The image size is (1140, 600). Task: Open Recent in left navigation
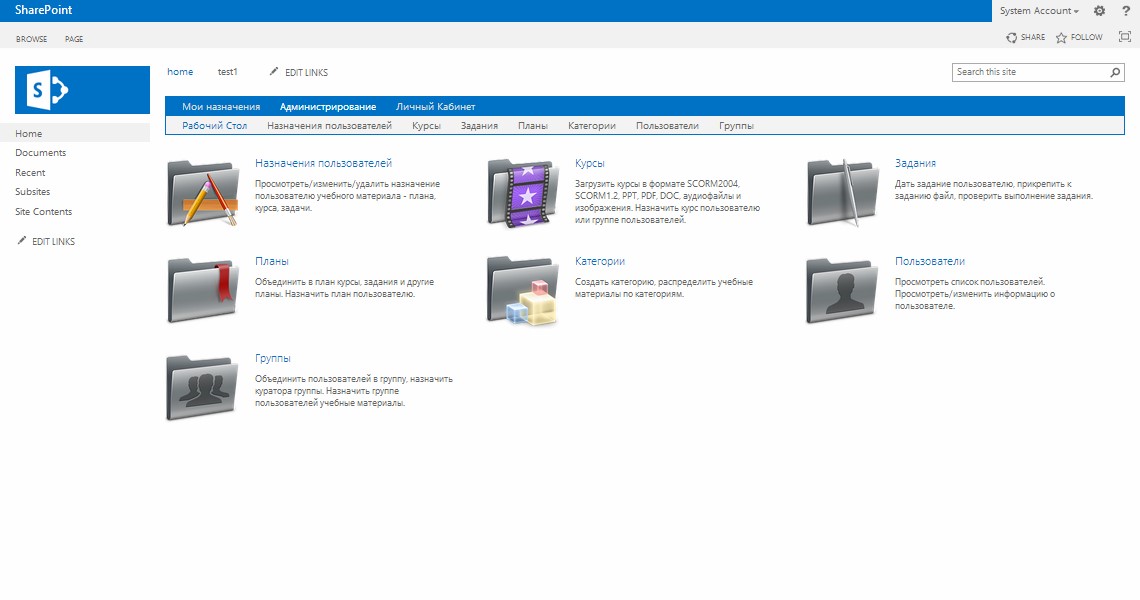(x=30, y=172)
